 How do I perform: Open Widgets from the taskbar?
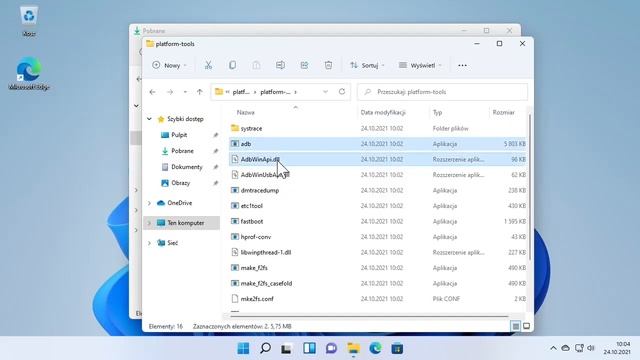309,348
